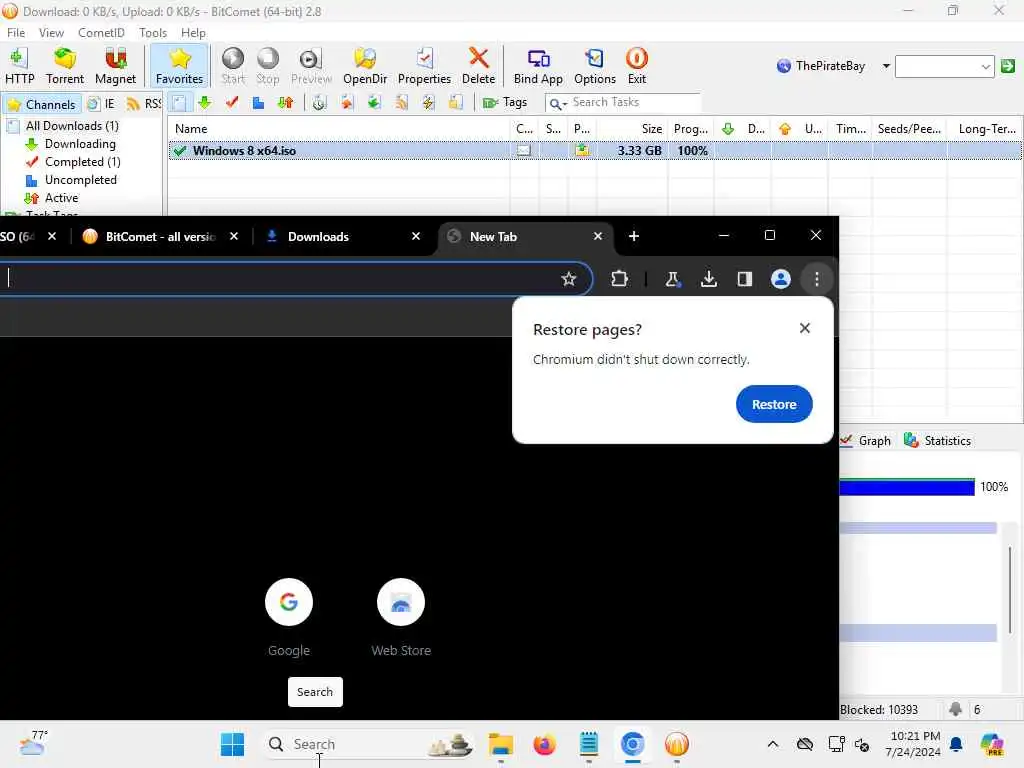Select All Downloads (1) in sidebar
The image size is (1024, 768).
(72, 125)
